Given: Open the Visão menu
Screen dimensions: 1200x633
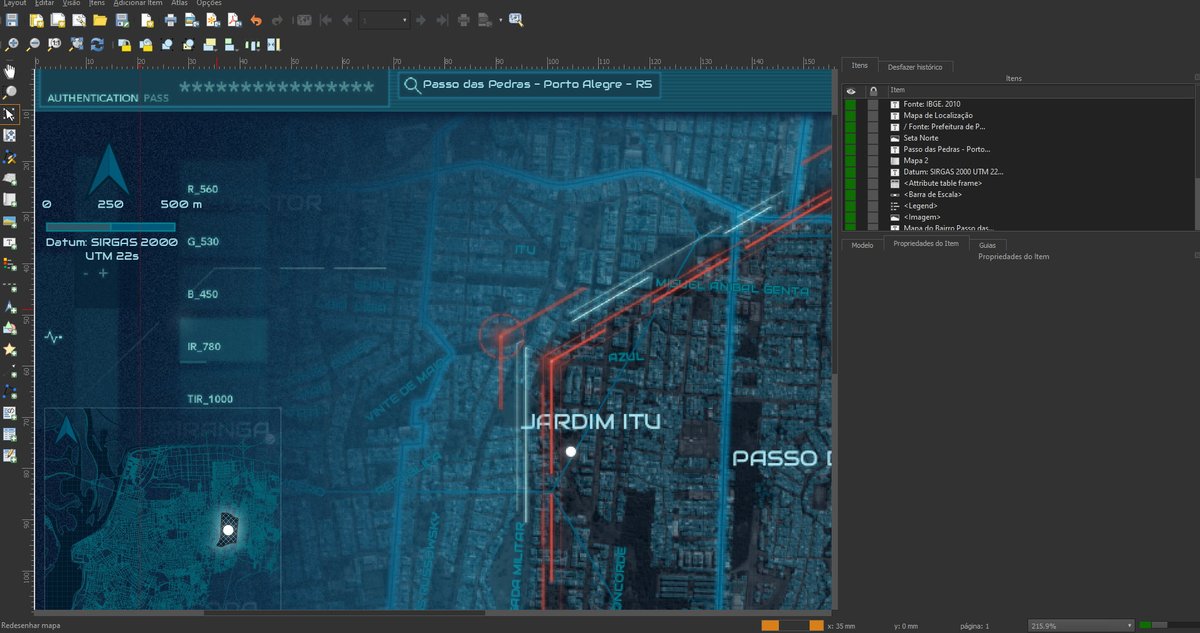Looking at the screenshot, I should (72, 4).
